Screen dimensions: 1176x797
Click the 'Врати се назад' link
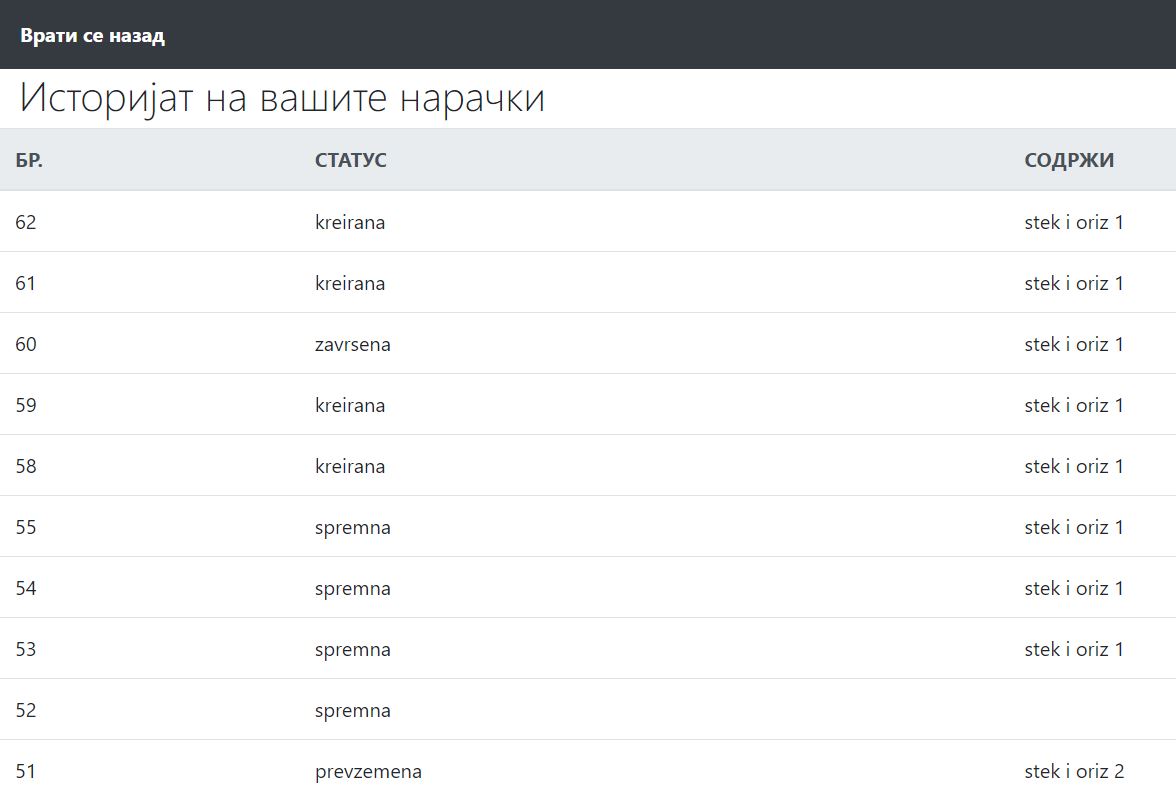[92, 36]
